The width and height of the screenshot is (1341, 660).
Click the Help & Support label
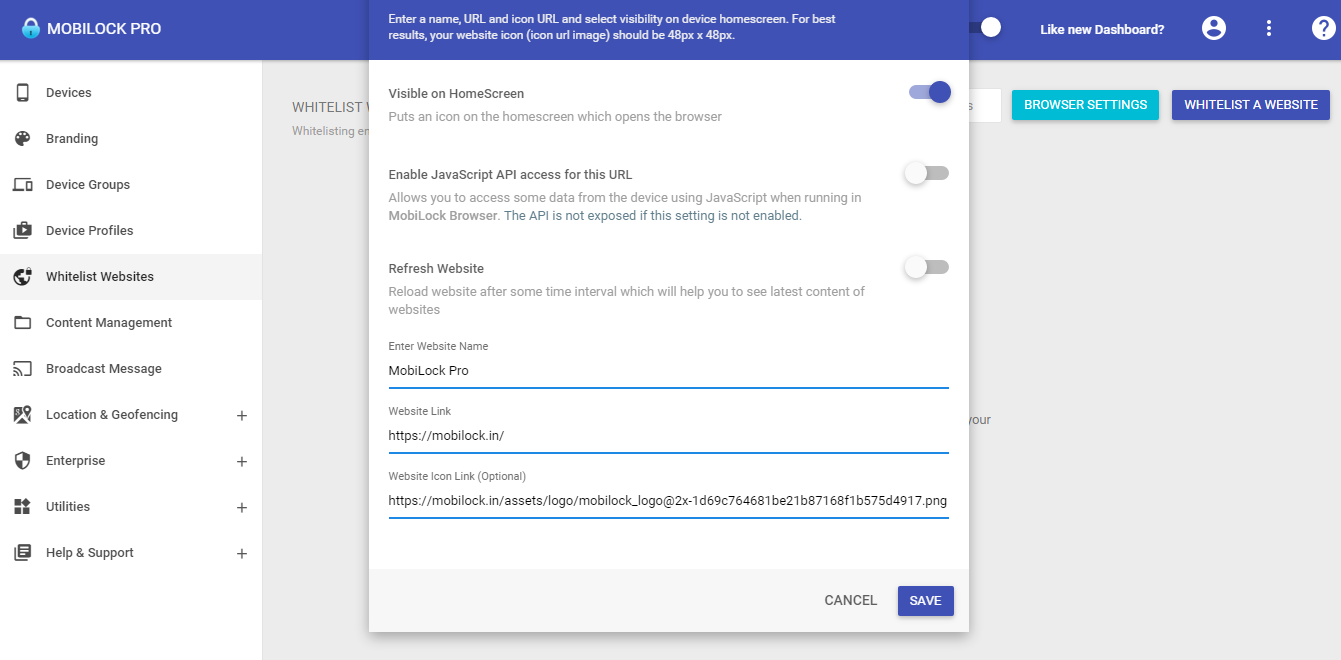tap(90, 553)
